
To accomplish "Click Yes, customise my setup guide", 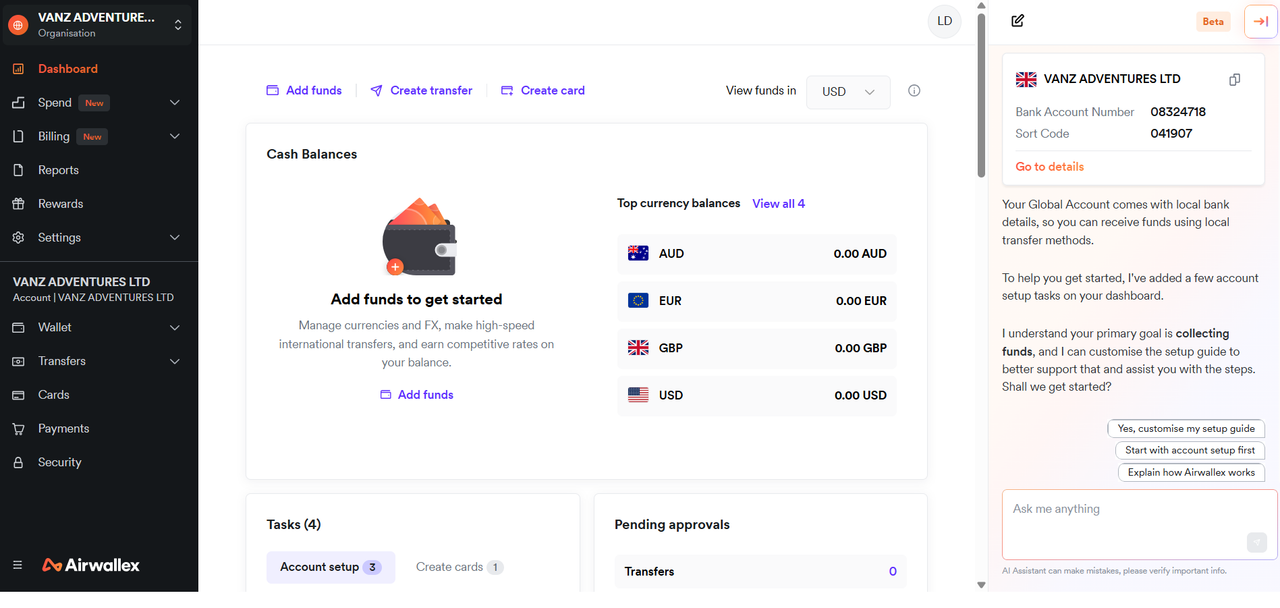I will pyautogui.click(x=1186, y=428).
